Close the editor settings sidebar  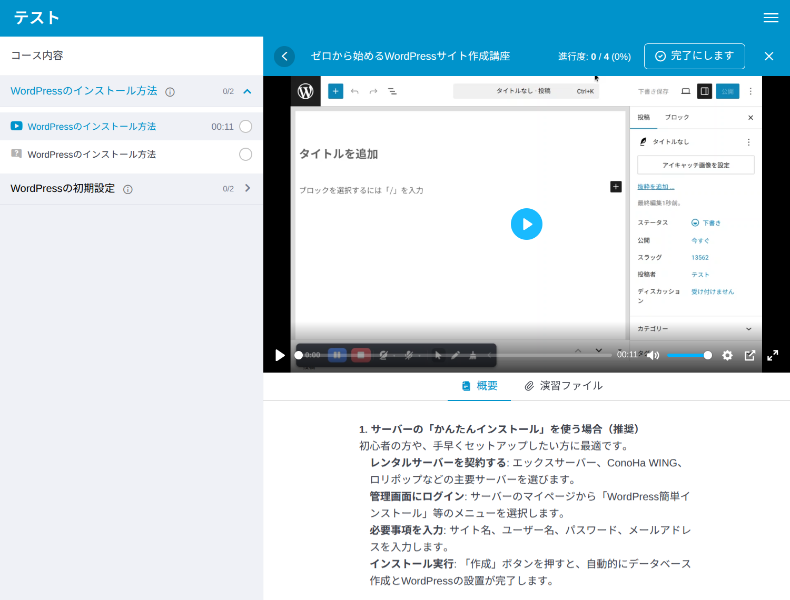[750, 118]
